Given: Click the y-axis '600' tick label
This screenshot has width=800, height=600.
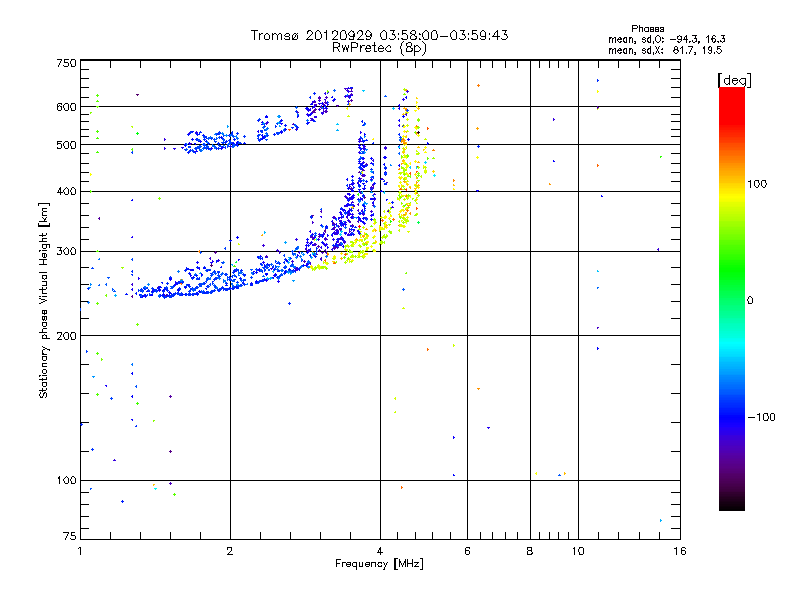Looking at the screenshot, I should (66, 107).
